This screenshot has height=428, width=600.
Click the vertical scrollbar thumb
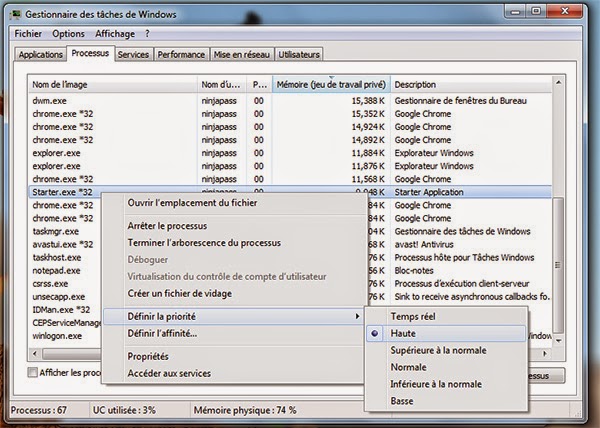click(558, 265)
